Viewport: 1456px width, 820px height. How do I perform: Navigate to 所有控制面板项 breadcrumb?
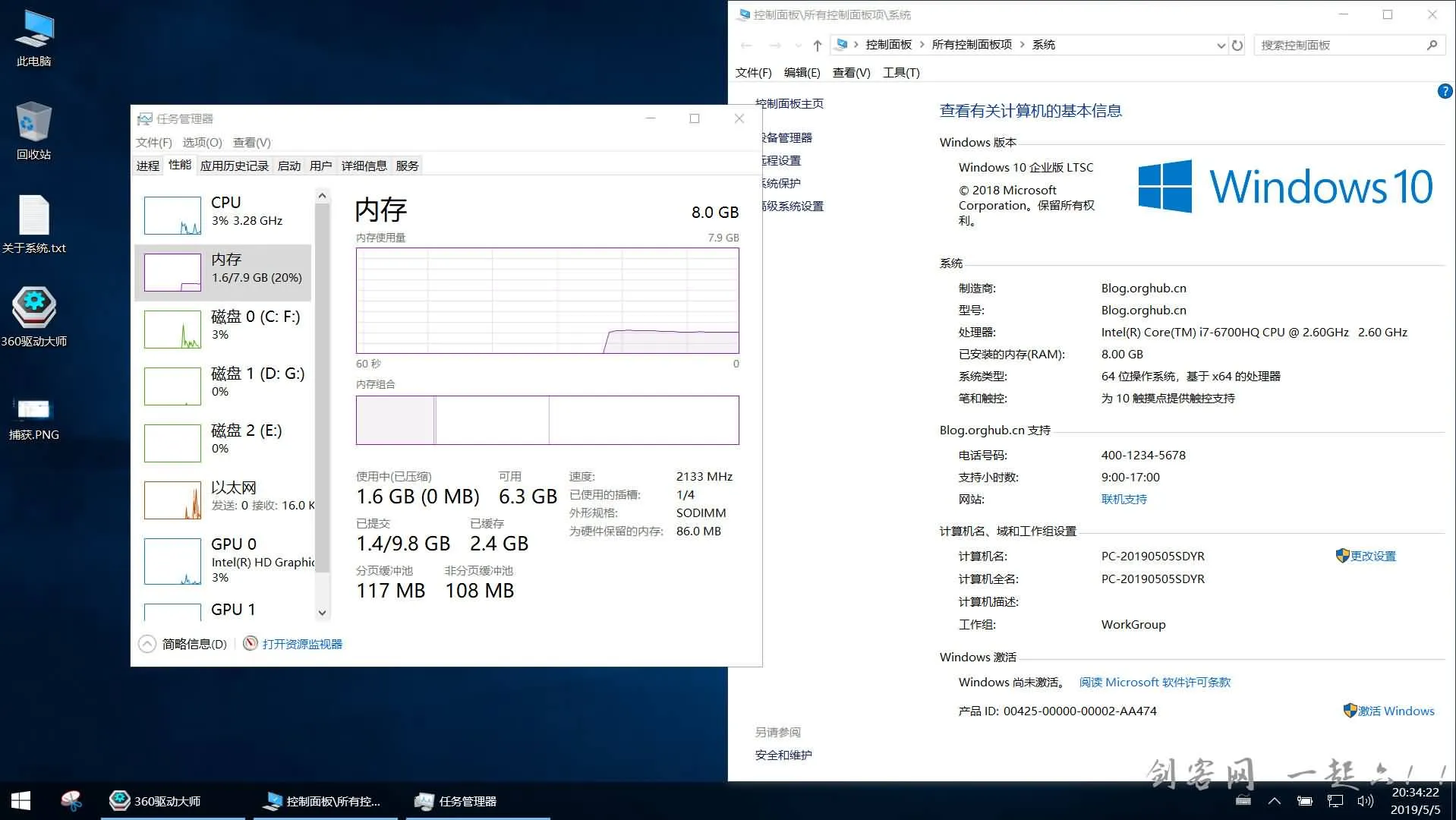[x=972, y=45]
